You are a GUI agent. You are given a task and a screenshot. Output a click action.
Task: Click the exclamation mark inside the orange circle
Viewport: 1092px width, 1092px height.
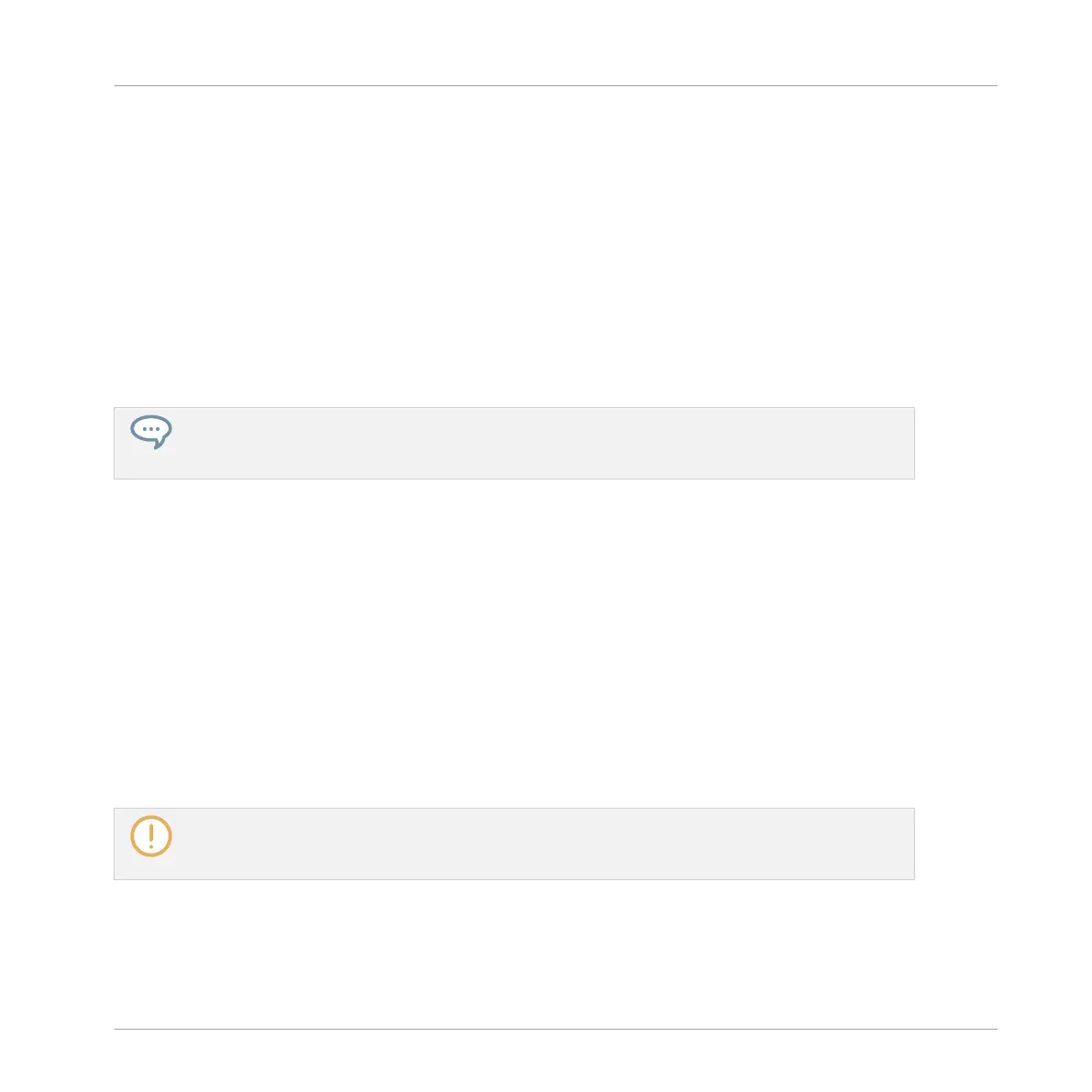click(x=151, y=835)
